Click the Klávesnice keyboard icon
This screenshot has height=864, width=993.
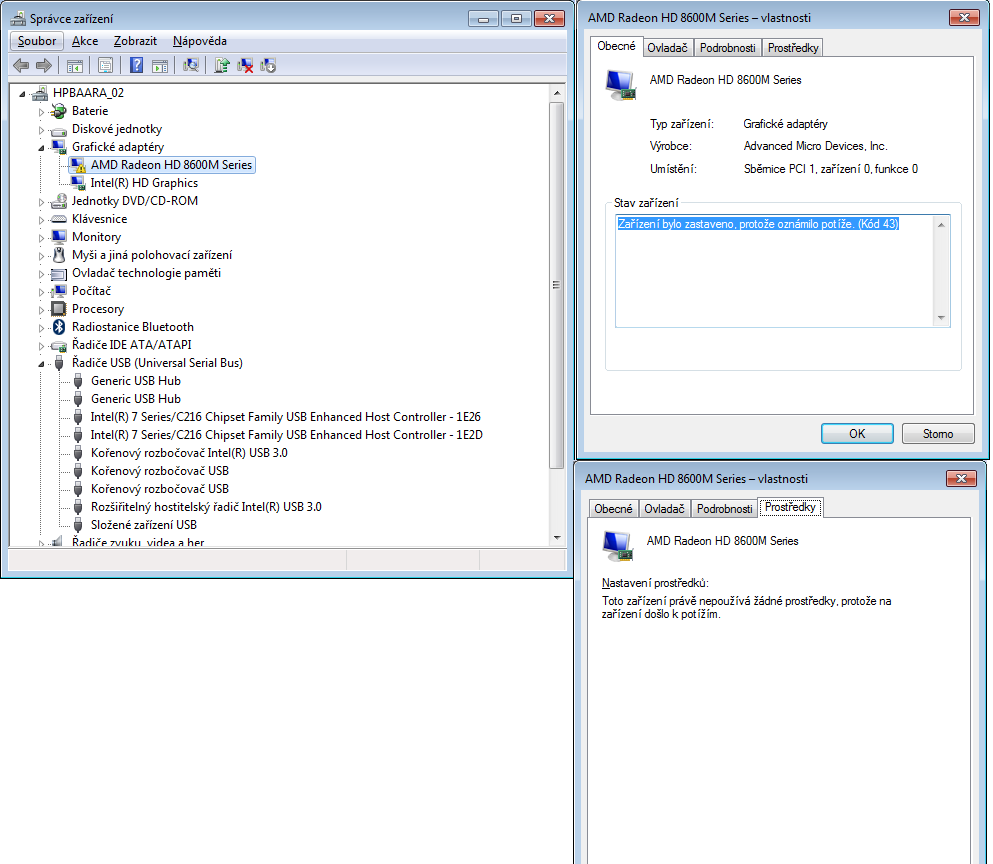coord(59,219)
